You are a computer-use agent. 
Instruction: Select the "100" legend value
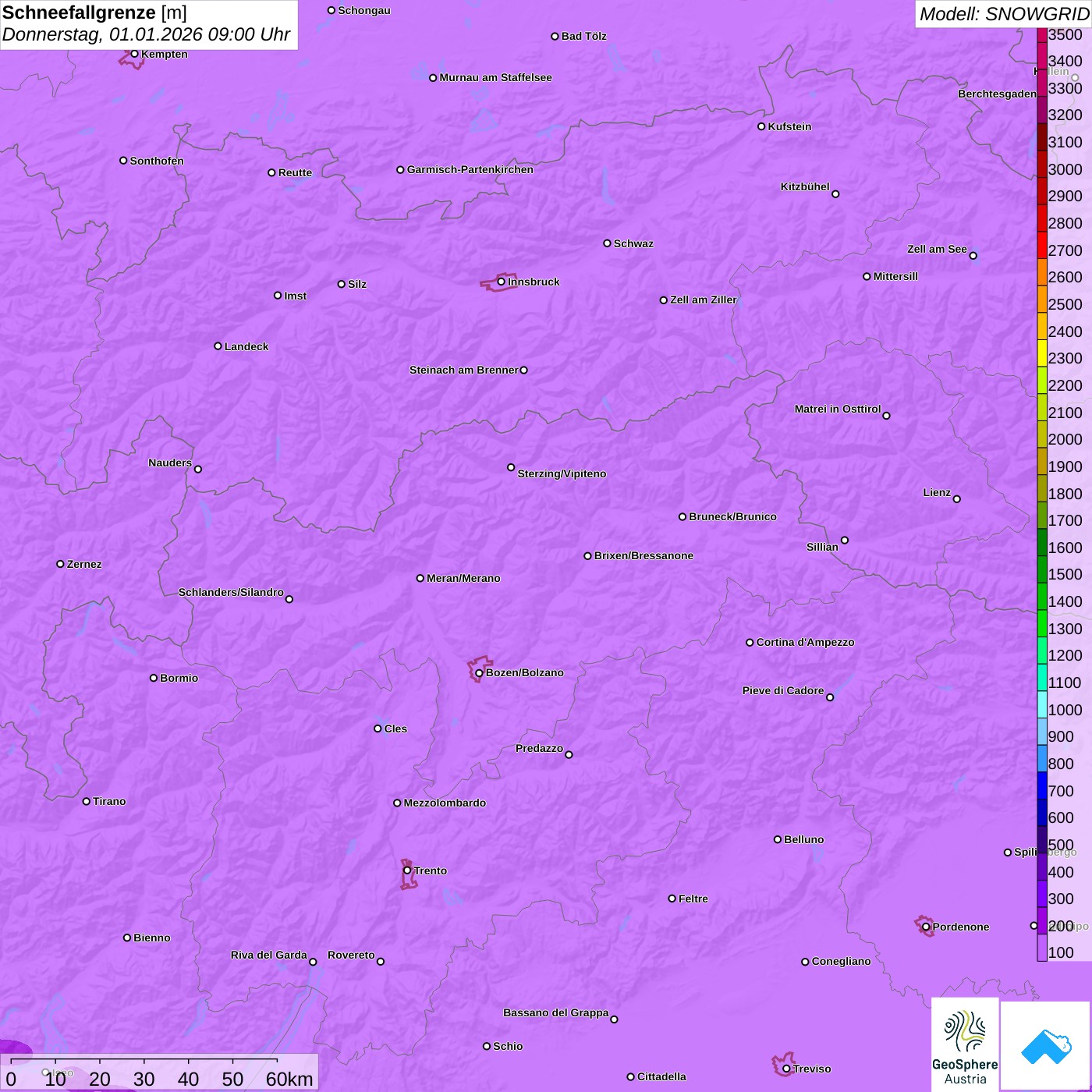[x=1062, y=952]
